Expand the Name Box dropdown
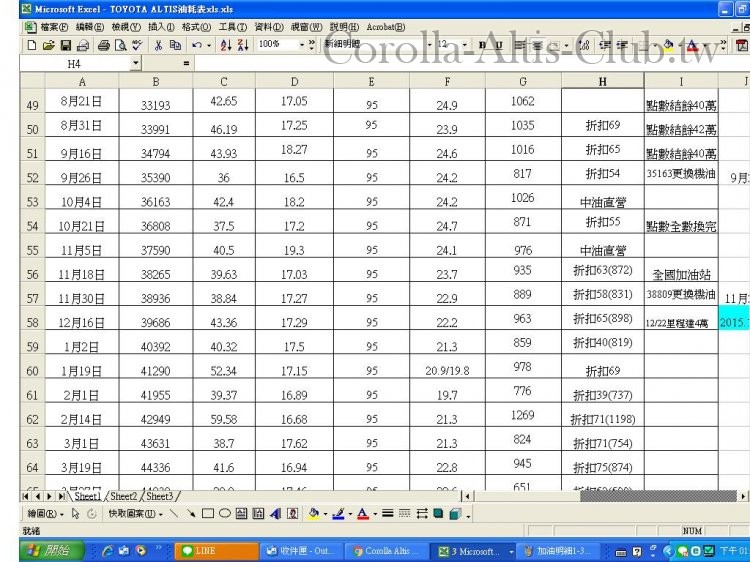750x562 pixels. pos(136,64)
